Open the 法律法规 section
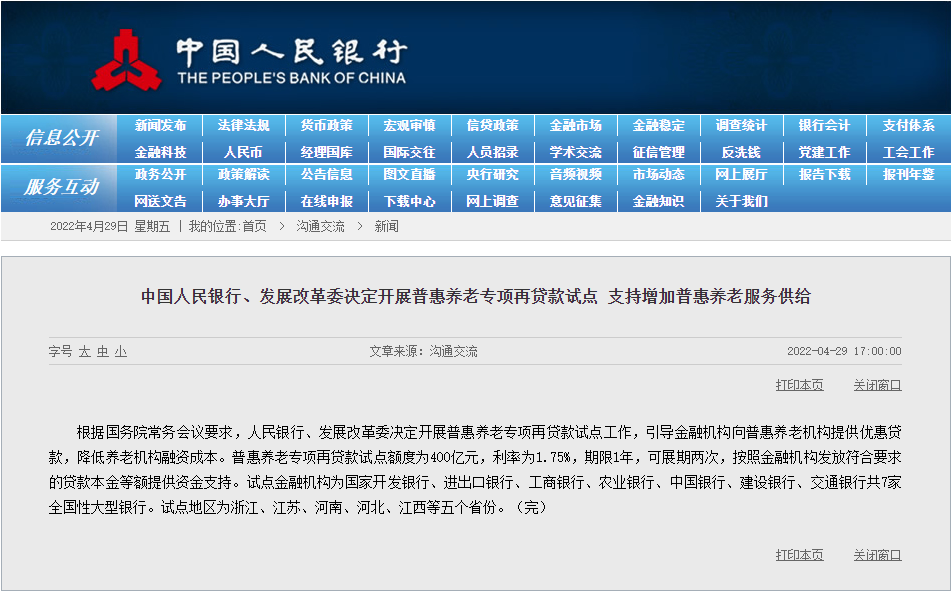The image size is (952, 591). (243, 126)
